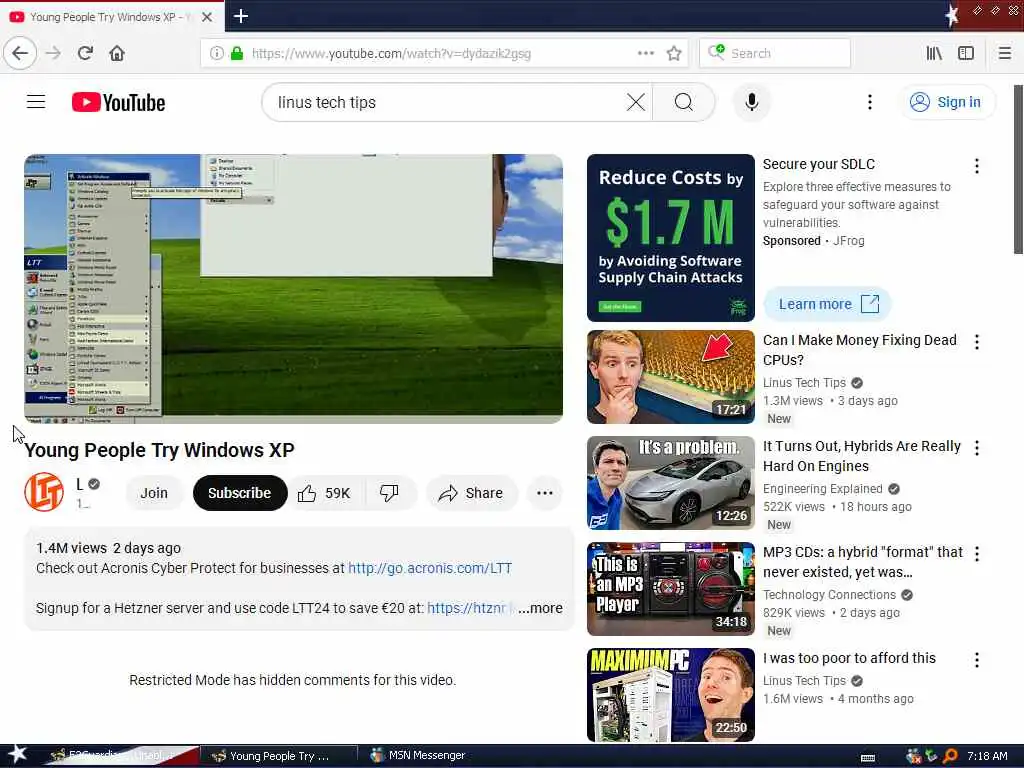This screenshot has width=1024, height=768.
Task: Click Learn more on JFrog ad
Action: pyautogui.click(x=827, y=304)
